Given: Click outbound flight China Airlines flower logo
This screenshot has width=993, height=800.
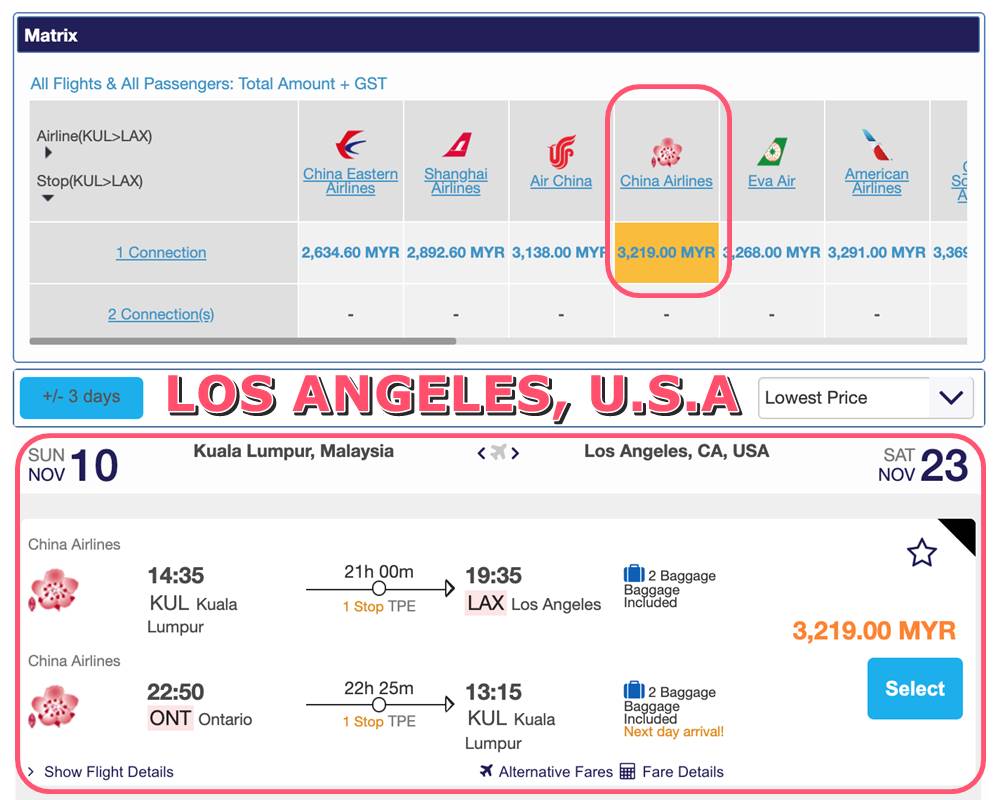Looking at the screenshot, I should [x=54, y=590].
